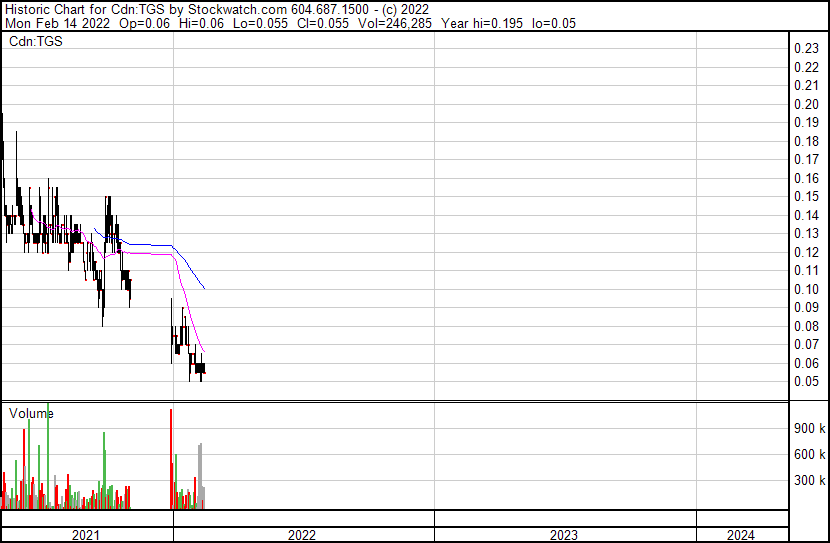
Task: Click the Cdn:TGS symbol label in chart
Action: [x=33, y=41]
